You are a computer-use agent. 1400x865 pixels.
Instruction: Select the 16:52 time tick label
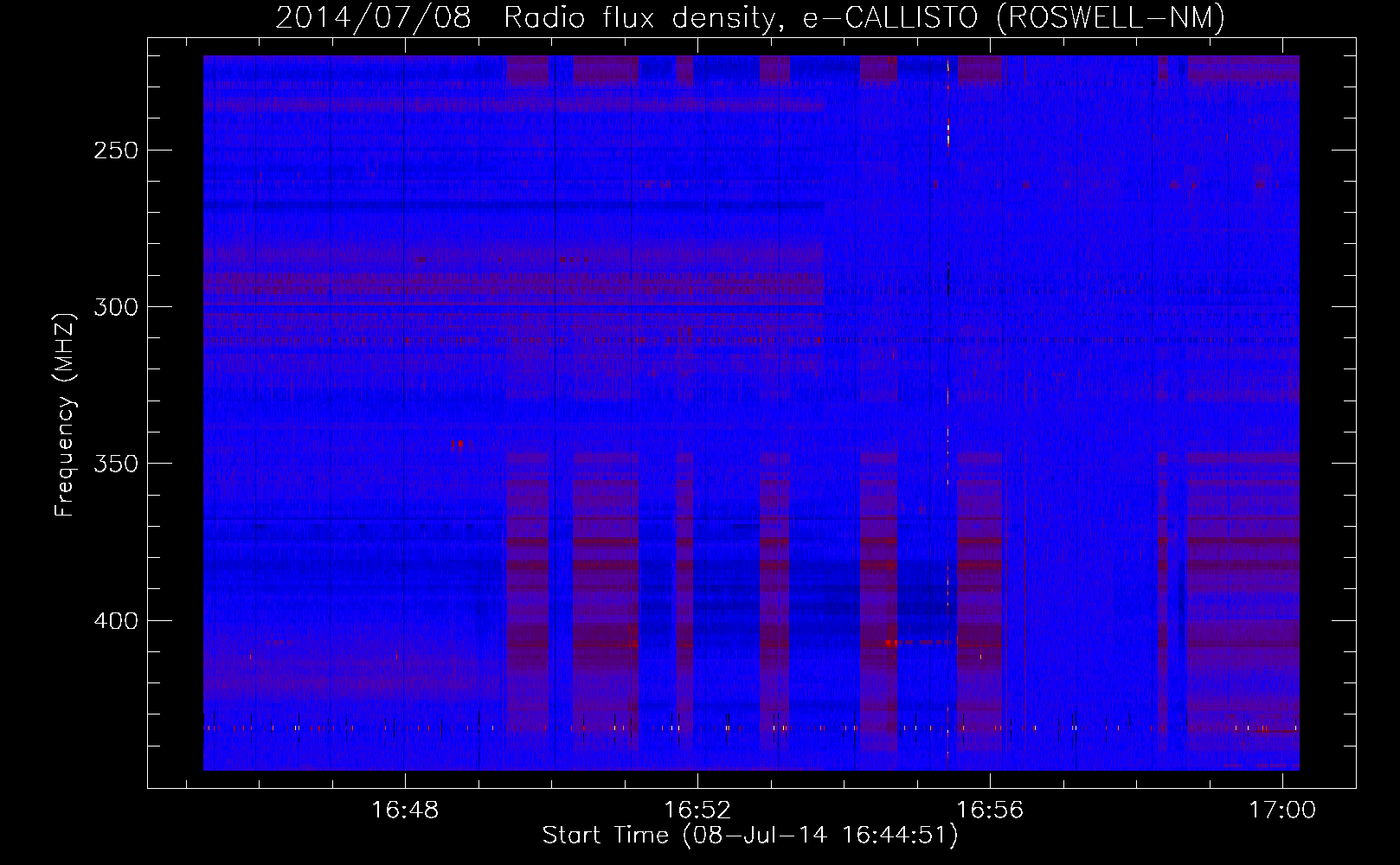coord(697,810)
